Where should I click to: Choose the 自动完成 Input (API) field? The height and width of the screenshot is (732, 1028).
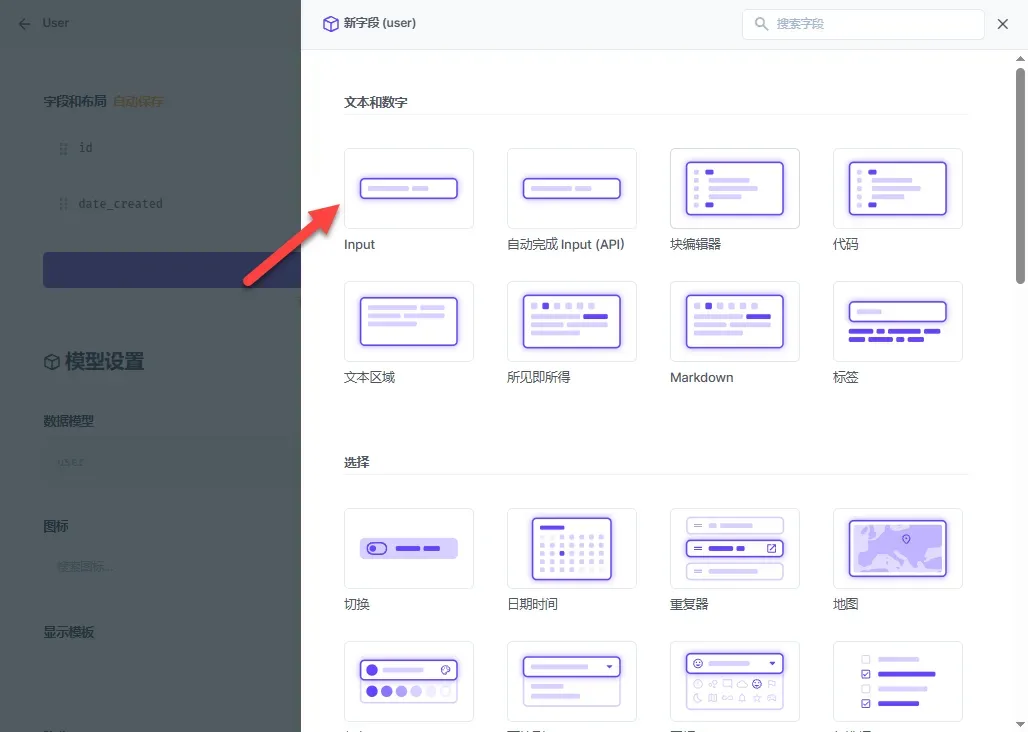(571, 189)
